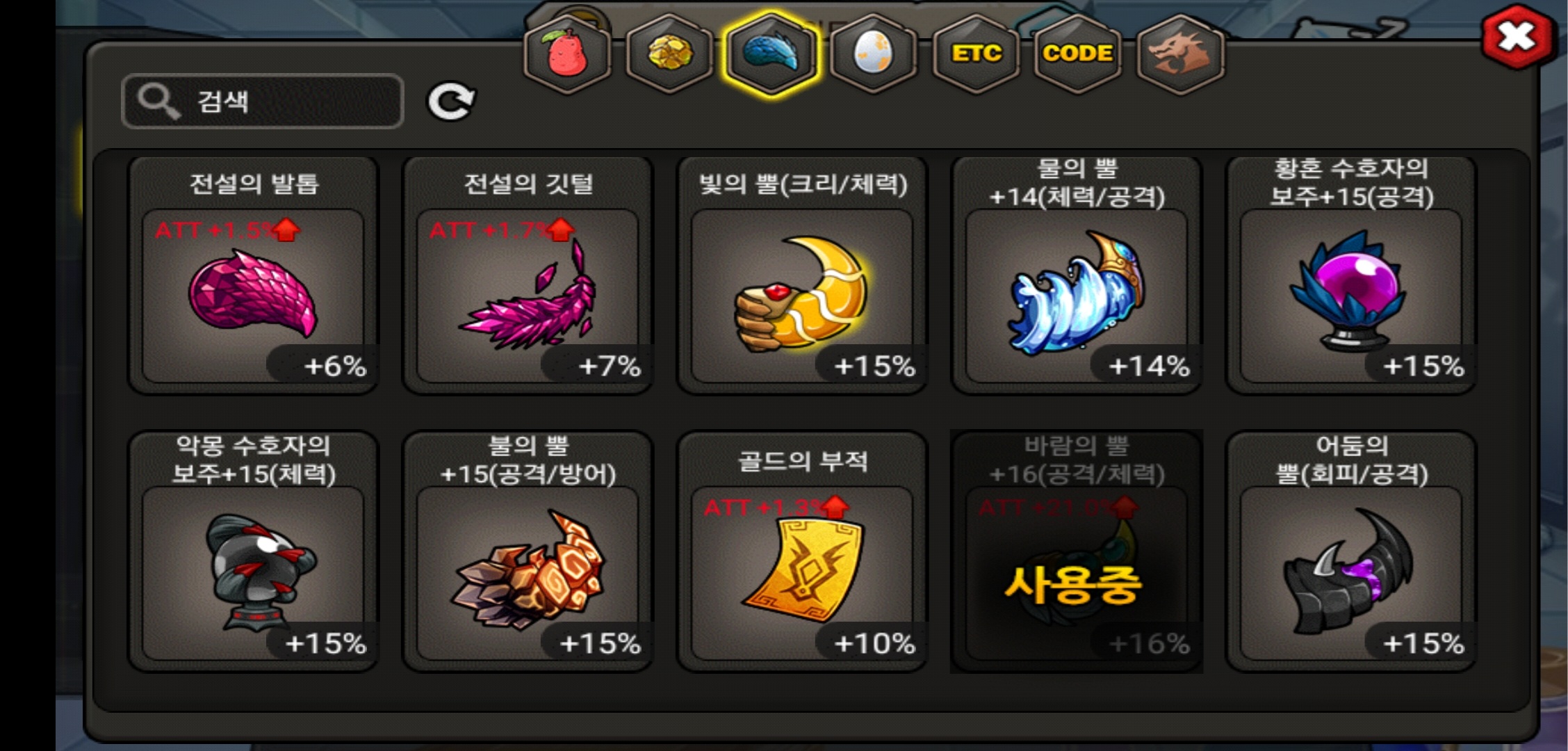Viewport: 1568px width, 751px height.
Task: Open the red fruit category tab
Action: 568,54
